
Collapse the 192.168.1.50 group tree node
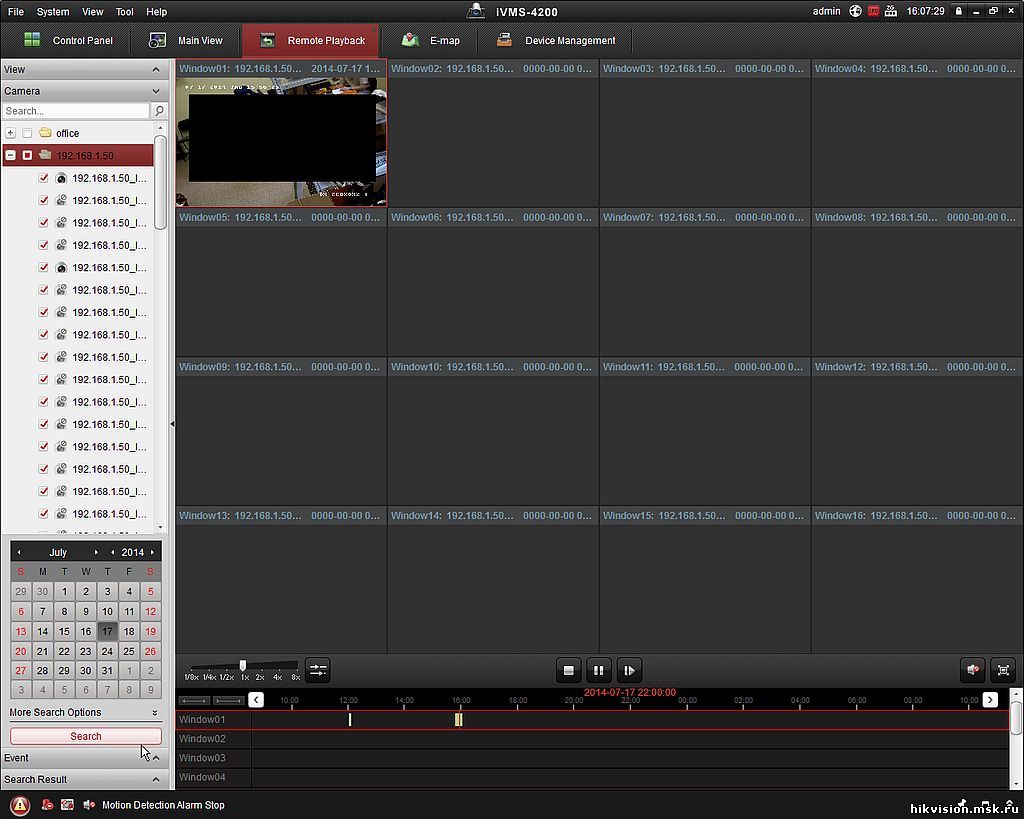(10, 155)
